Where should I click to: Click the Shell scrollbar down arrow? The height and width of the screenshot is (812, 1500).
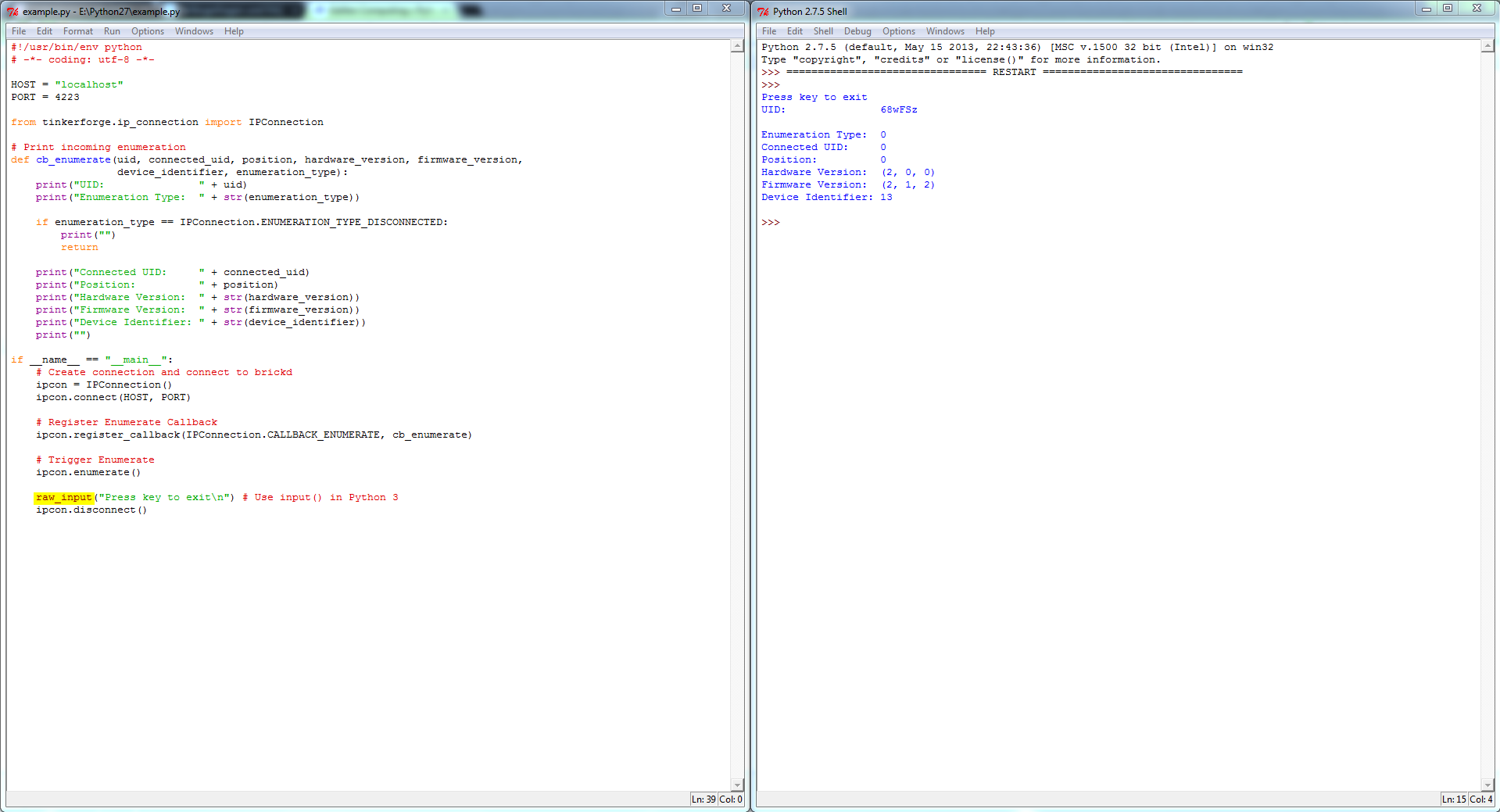click(1487, 785)
